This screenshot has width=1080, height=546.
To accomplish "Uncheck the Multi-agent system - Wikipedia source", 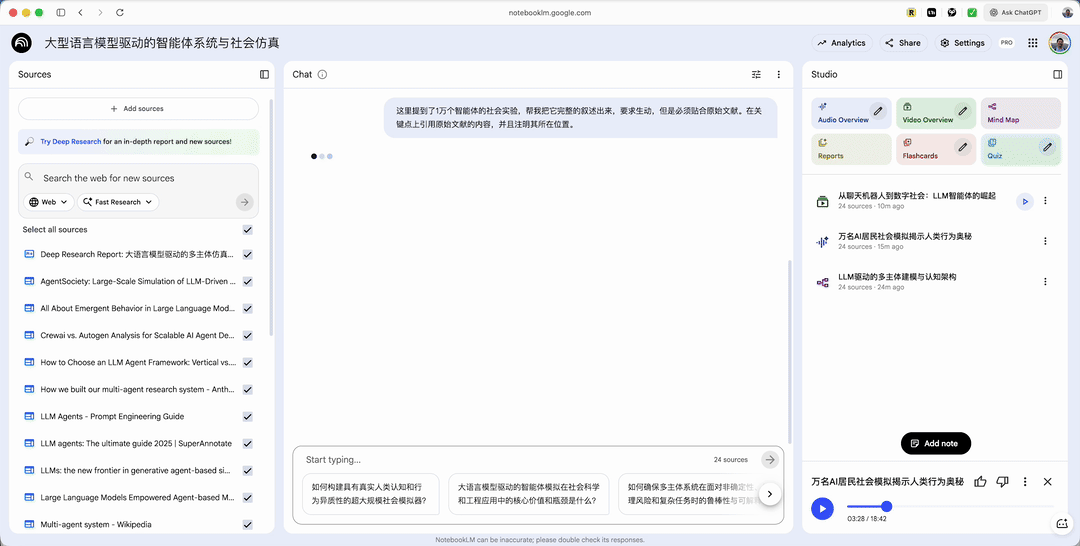I will [247, 524].
